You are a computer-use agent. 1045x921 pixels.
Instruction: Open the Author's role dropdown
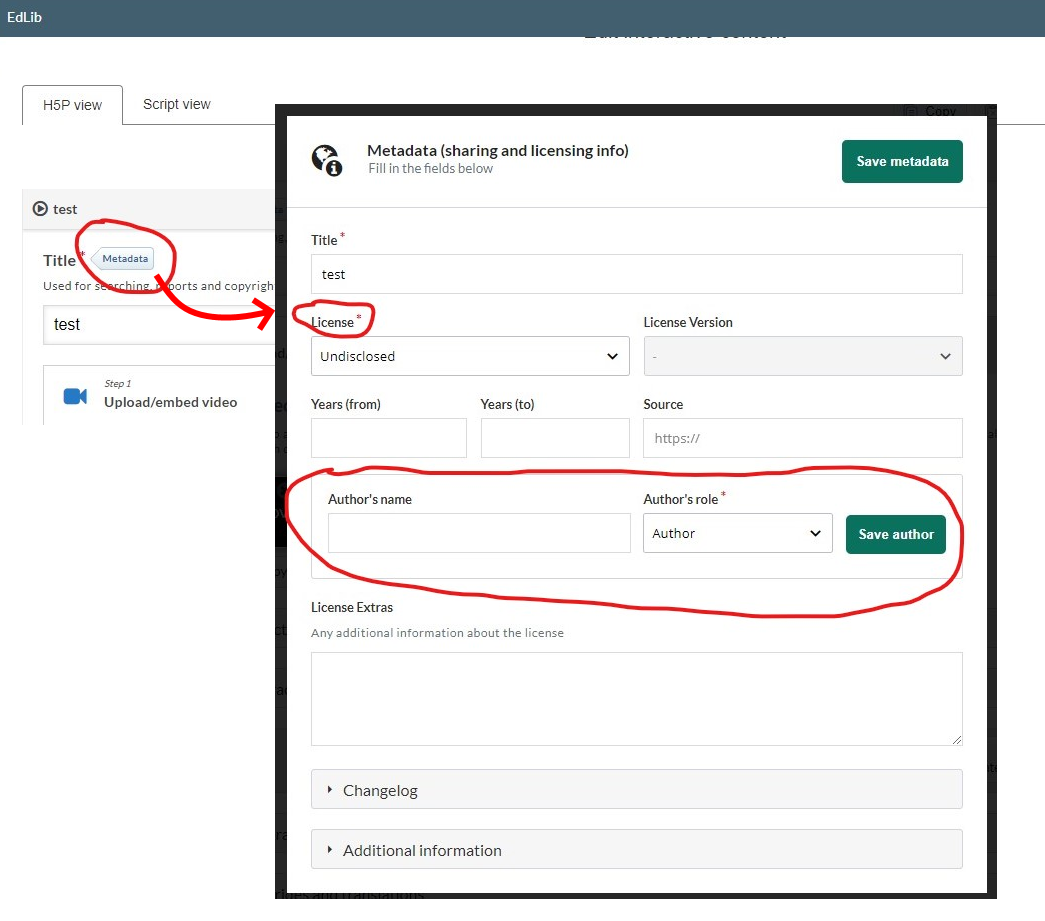tap(737, 533)
